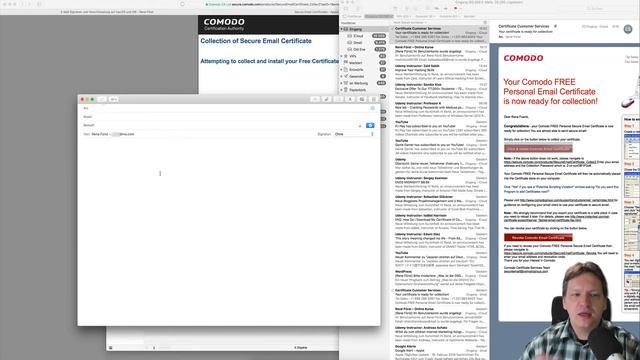The image size is (640, 360).
Task: Click the message list filter icon
Action: point(485,22)
